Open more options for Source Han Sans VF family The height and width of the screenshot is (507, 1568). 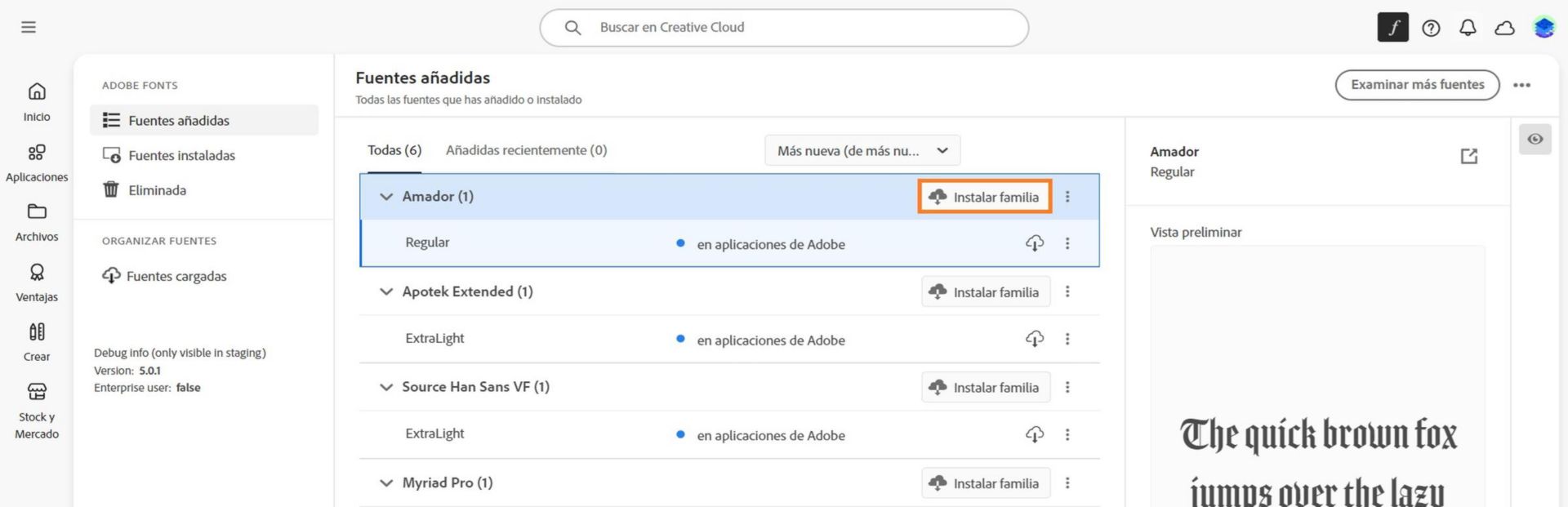(x=1067, y=387)
